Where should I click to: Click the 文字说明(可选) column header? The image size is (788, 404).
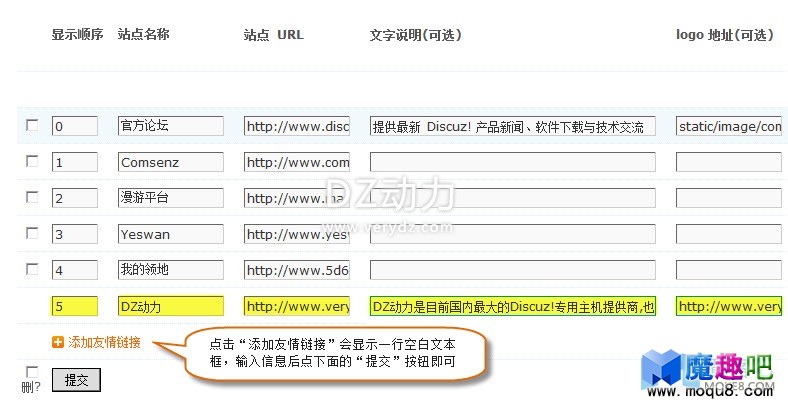pos(416,35)
